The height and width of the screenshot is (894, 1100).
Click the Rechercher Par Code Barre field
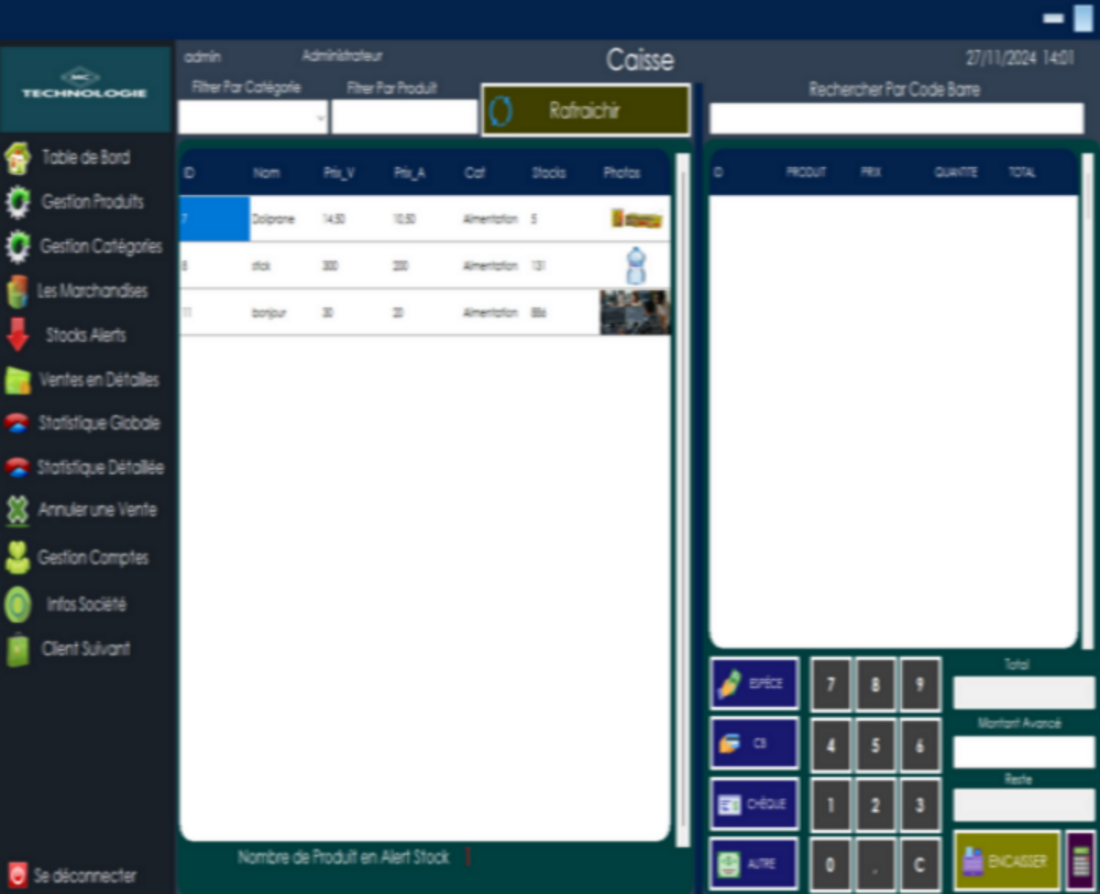click(896, 118)
